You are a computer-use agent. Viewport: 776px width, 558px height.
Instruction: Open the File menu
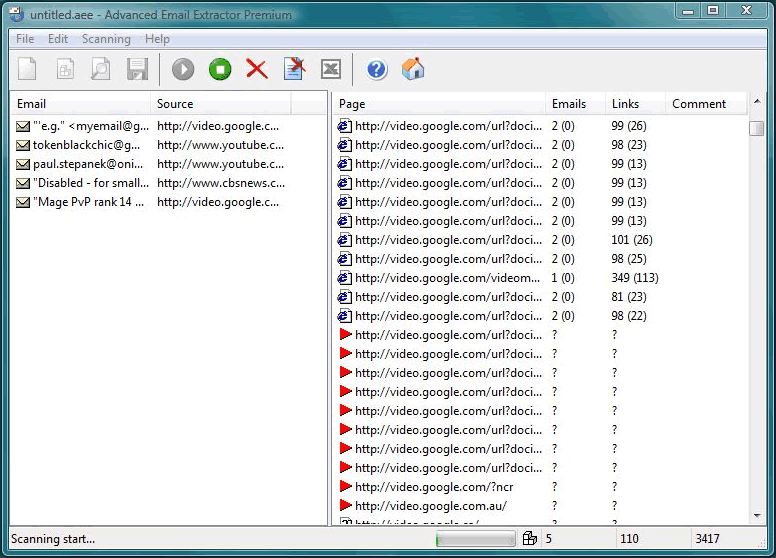tap(25, 39)
